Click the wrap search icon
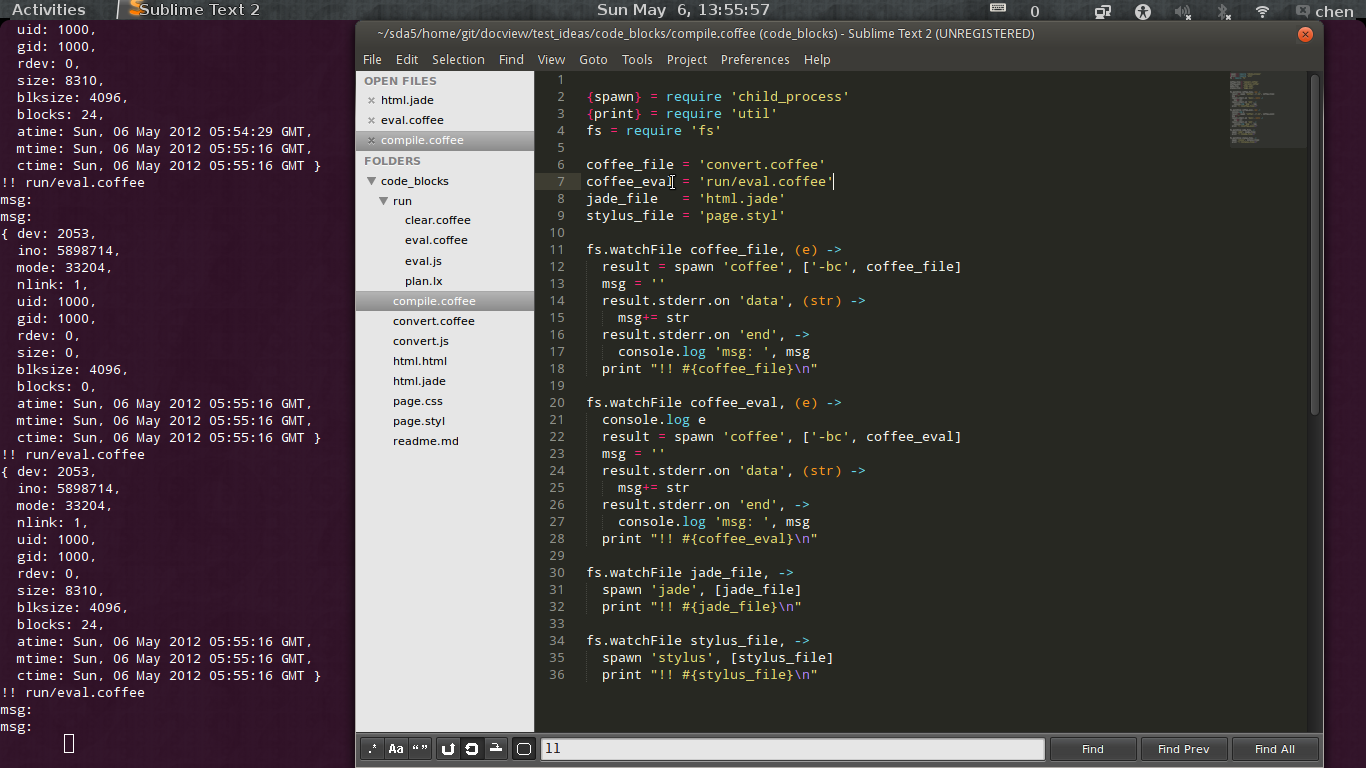This screenshot has width=1366, height=768. point(472,749)
